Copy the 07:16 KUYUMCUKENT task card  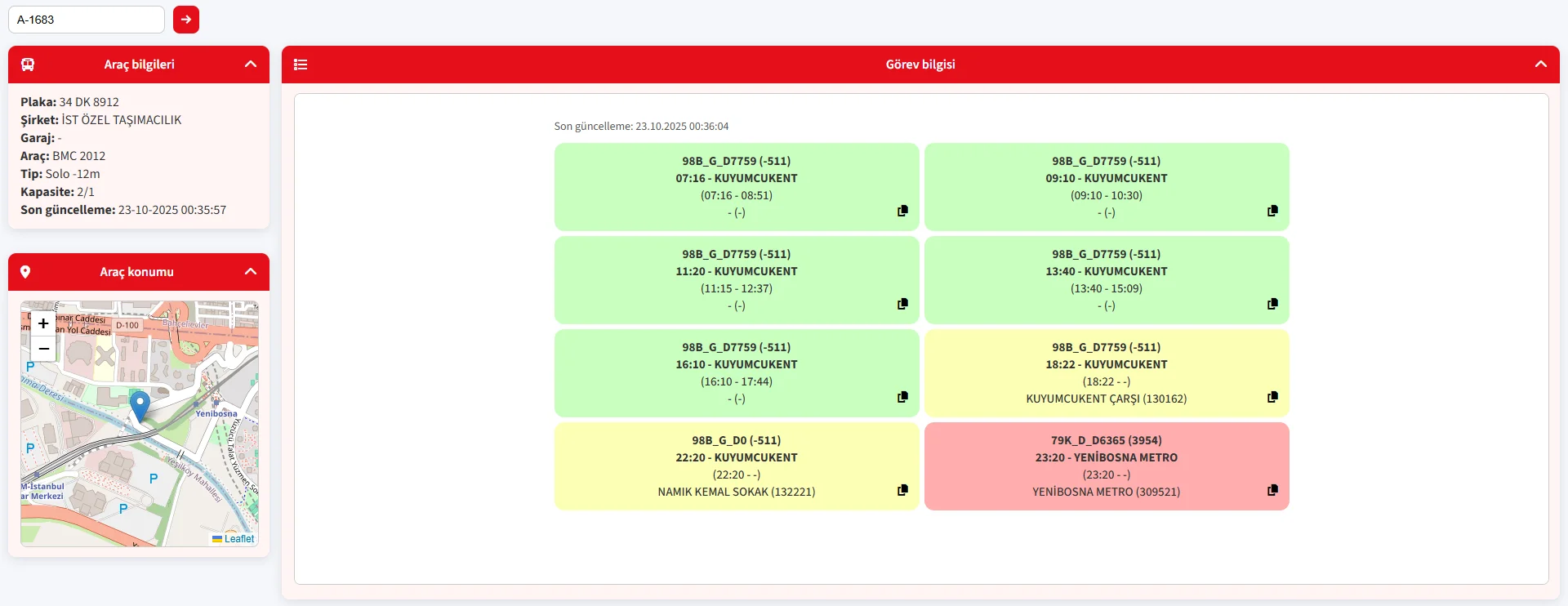click(x=902, y=211)
